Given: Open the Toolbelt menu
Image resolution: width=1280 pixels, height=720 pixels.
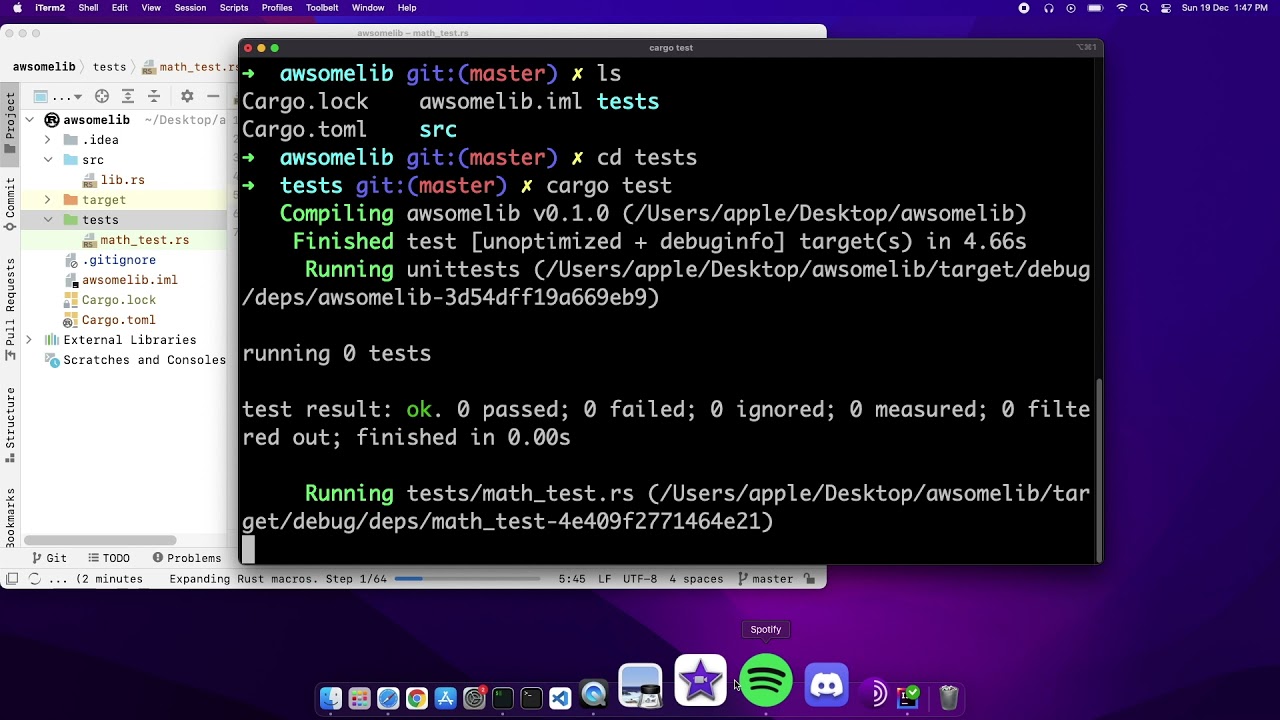Looking at the screenshot, I should tap(322, 8).
